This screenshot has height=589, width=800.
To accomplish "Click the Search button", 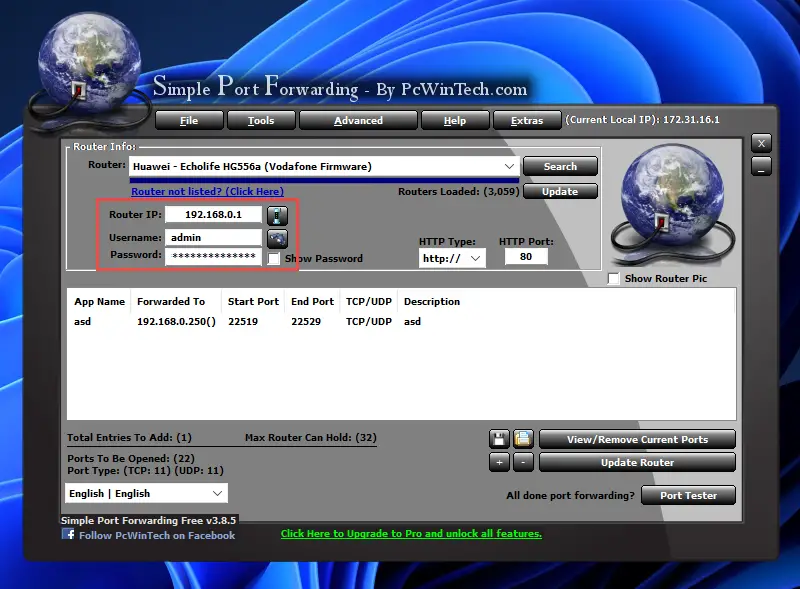I will click(560, 166).
